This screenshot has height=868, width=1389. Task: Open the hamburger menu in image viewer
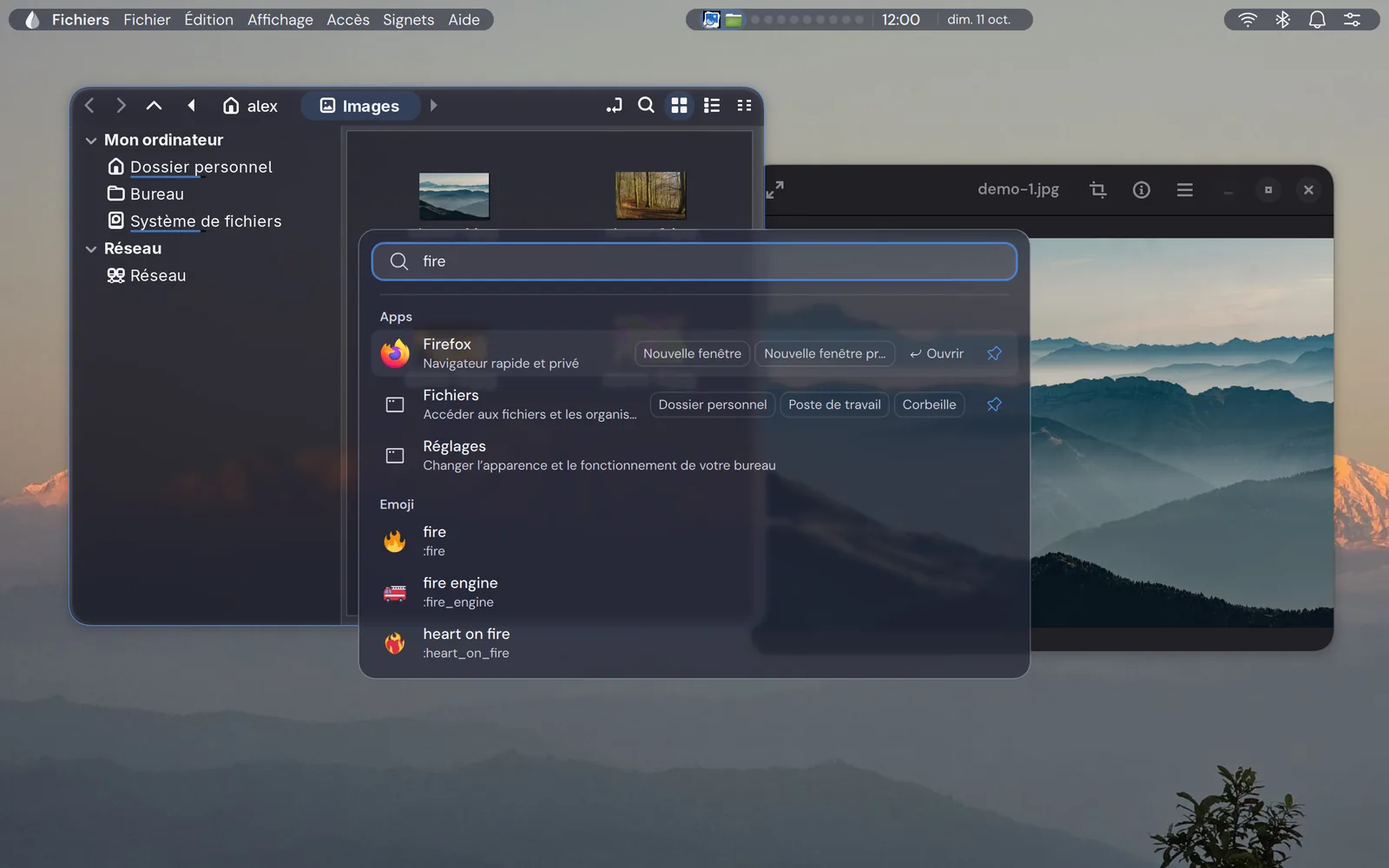click(x=1185, y=189)
